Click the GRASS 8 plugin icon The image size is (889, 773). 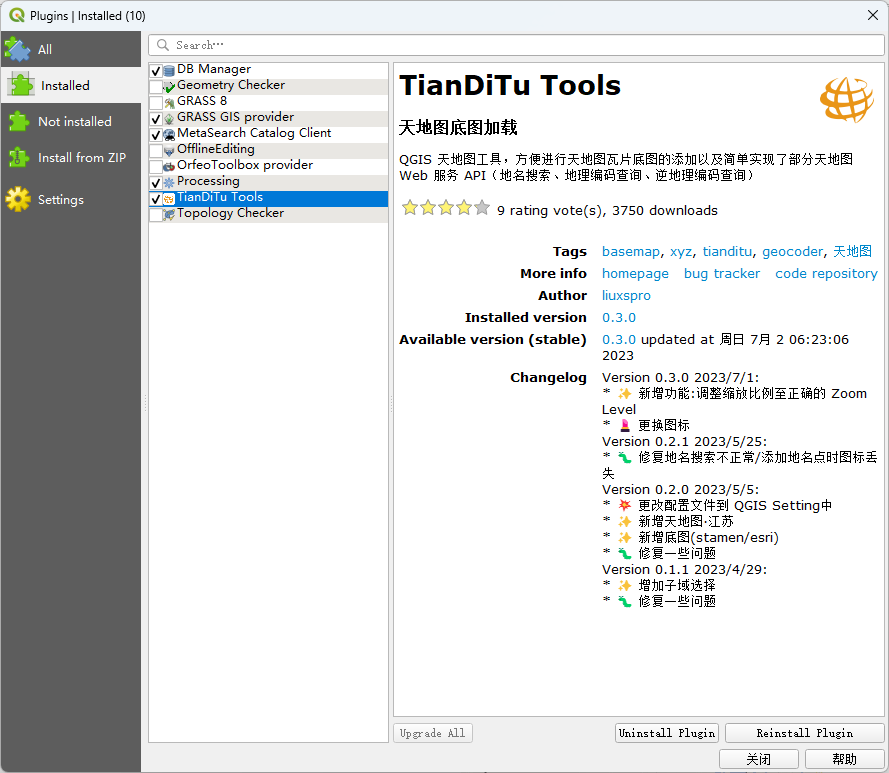pyautogui.click(x=169, y=102)
